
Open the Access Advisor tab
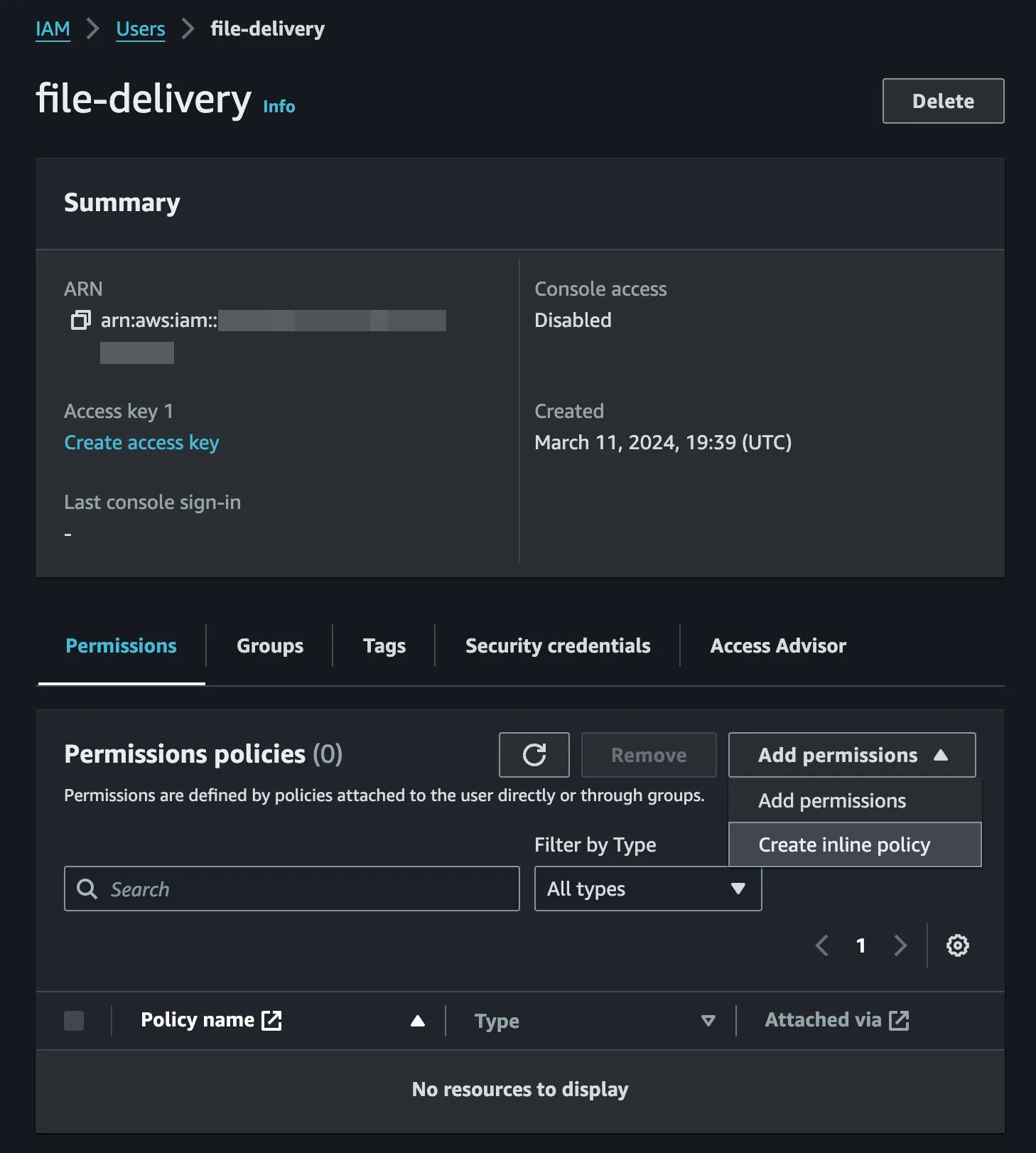(778, 645)
